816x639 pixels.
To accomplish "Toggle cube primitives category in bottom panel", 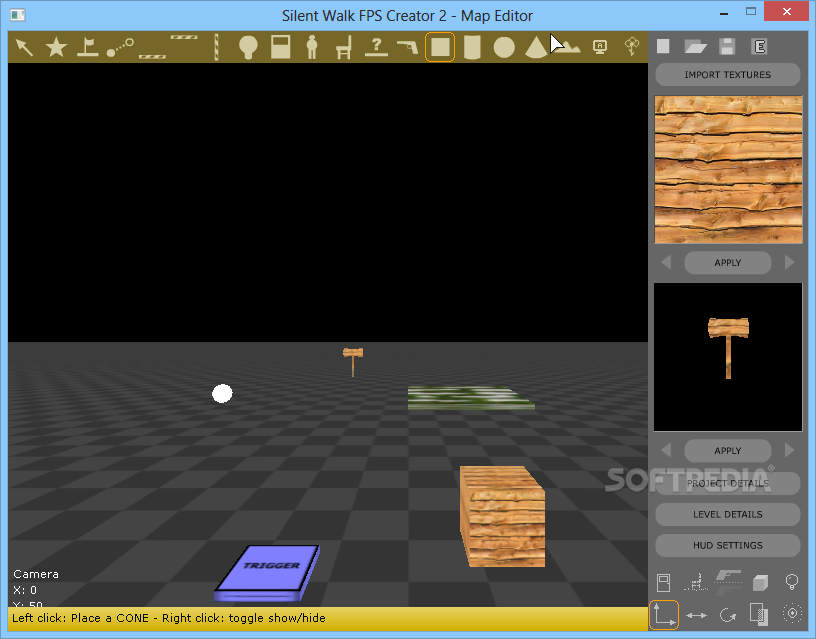I will (760, 583).
